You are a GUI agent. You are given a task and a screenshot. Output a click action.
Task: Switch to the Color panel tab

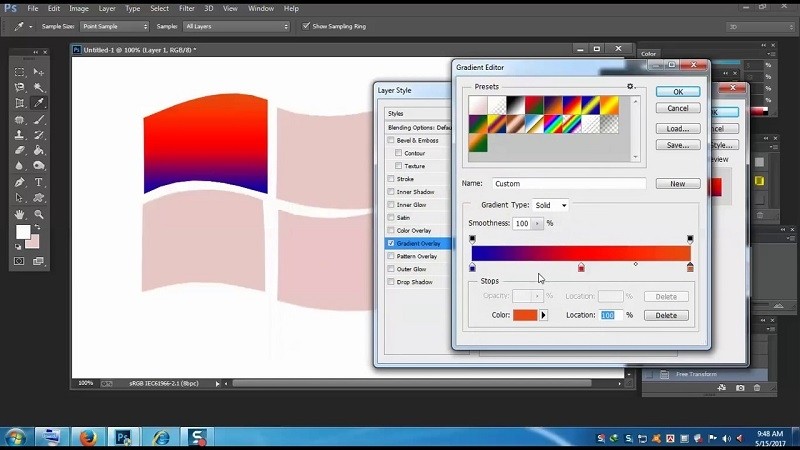(648, 54)
